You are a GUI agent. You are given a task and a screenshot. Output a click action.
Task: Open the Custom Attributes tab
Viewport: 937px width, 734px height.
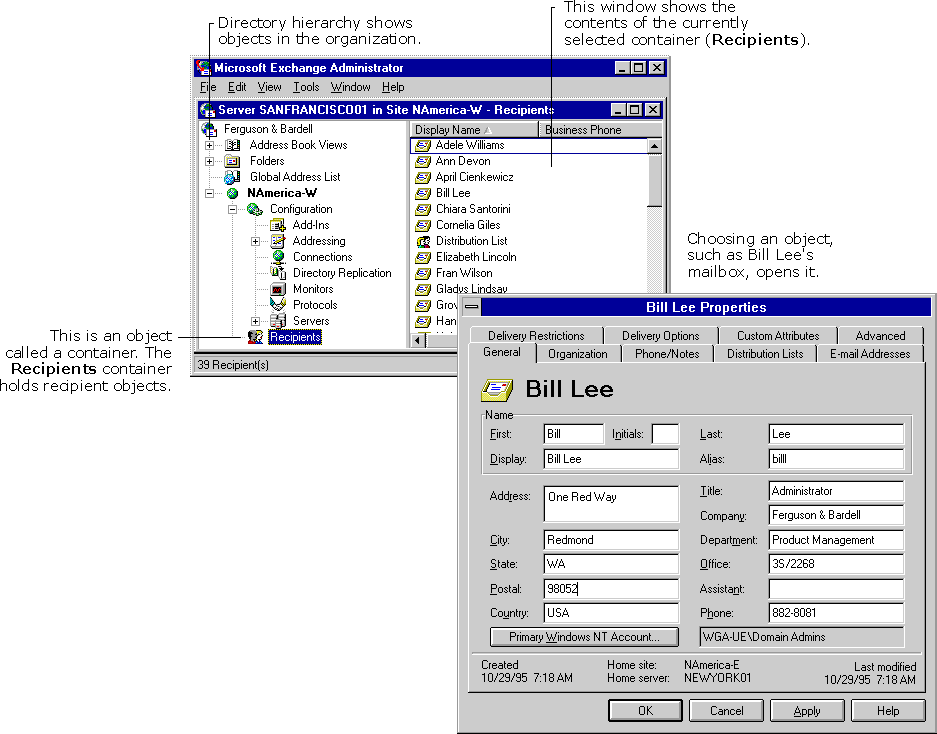(x=777, y=336)
